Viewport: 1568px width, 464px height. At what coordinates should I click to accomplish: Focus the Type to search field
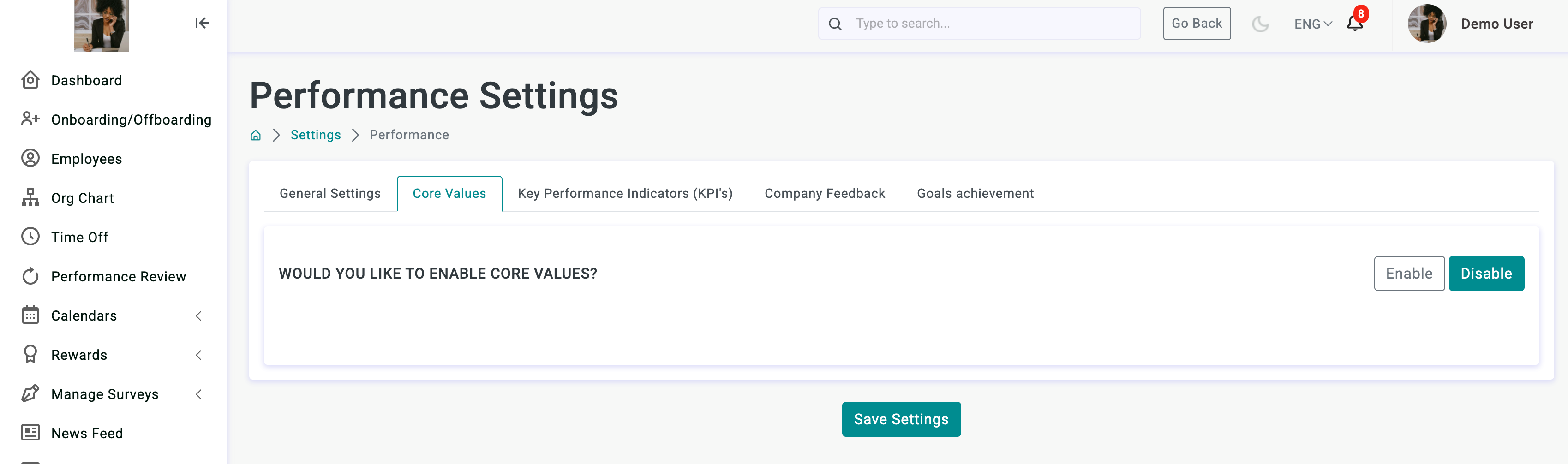click(979, 24)
